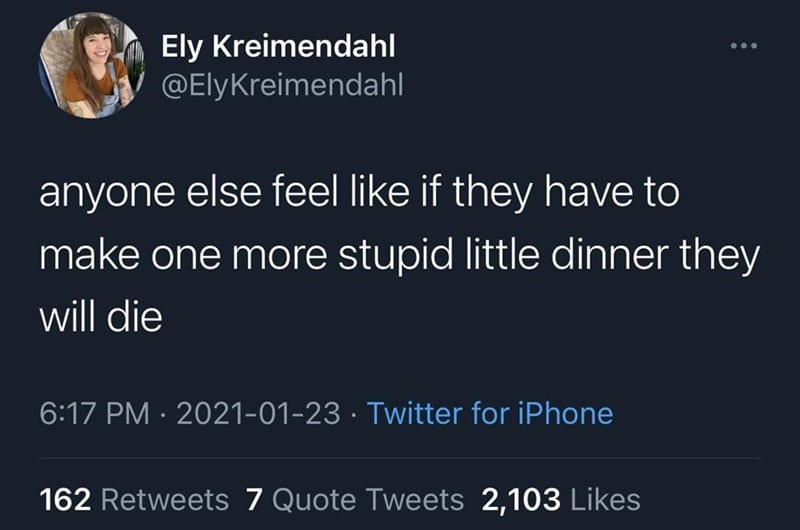The width and height of the screenshot is (800, 530).
Task: Click the 'will die' line of the tweet
Action: pyautogui.click(x=101, y=317)
